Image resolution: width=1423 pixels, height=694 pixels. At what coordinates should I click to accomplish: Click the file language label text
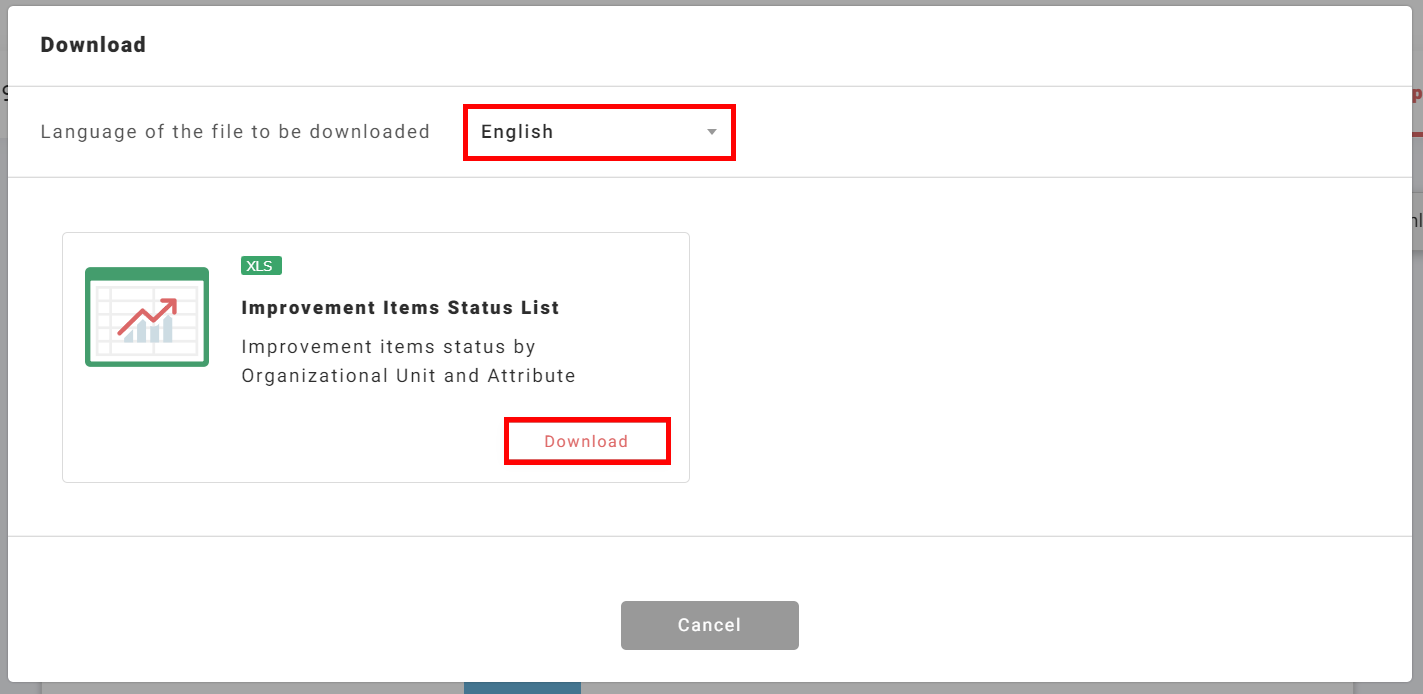pyautogui.click(x=235, y=132)
